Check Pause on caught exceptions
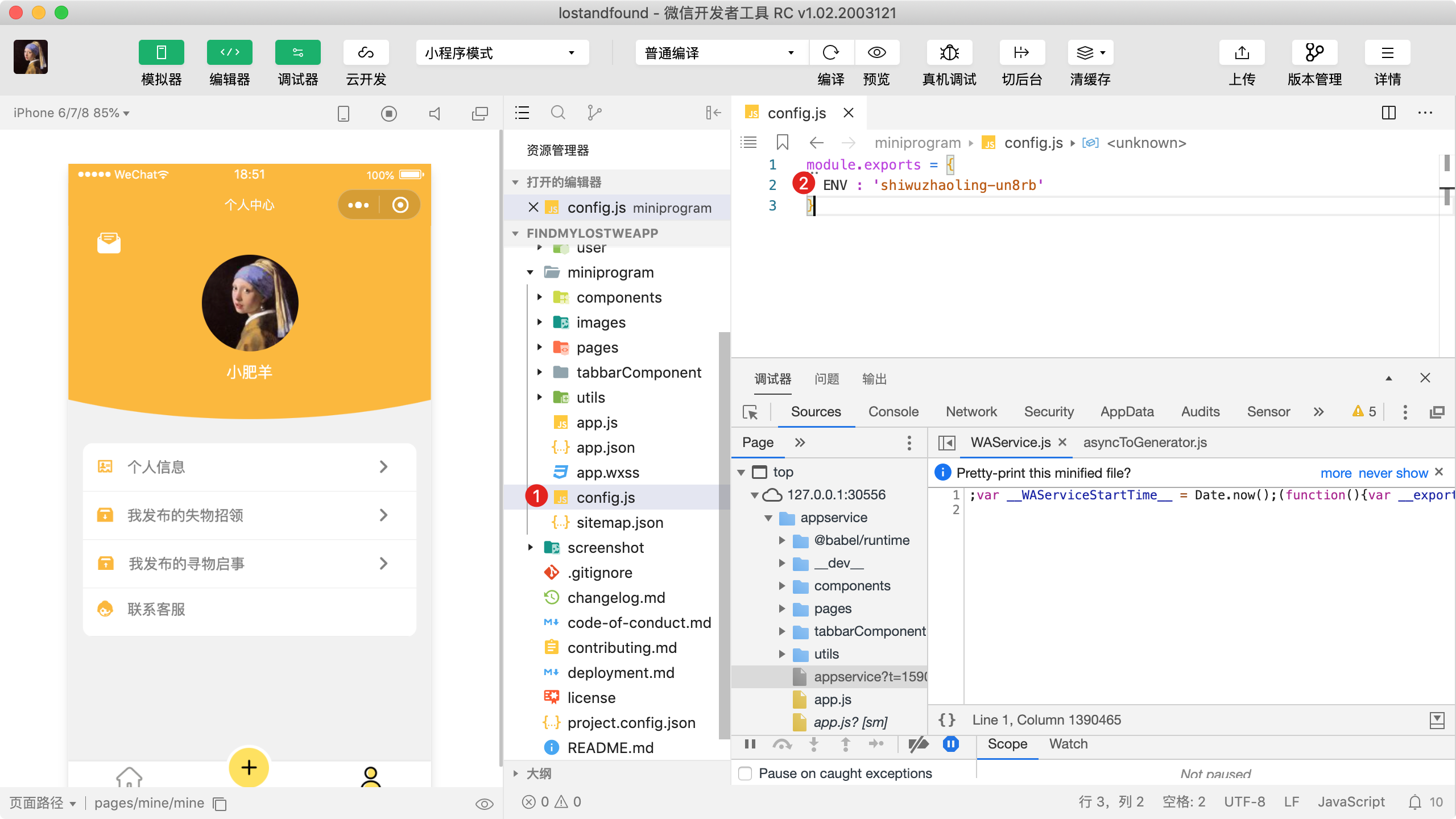The width and height of the screenshot is (1456, 819). click(745, 773)
